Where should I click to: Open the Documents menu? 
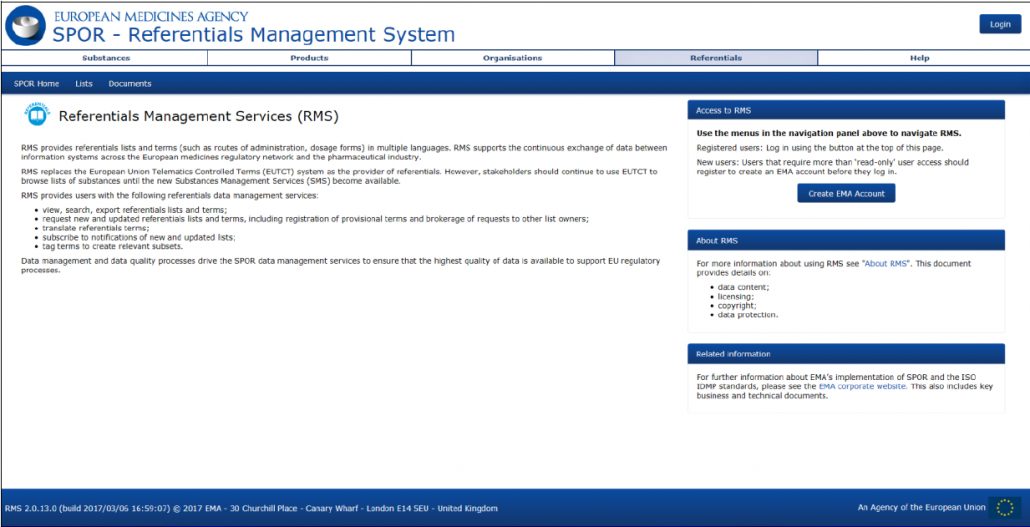pyautogui.click(x=130, y=83)
